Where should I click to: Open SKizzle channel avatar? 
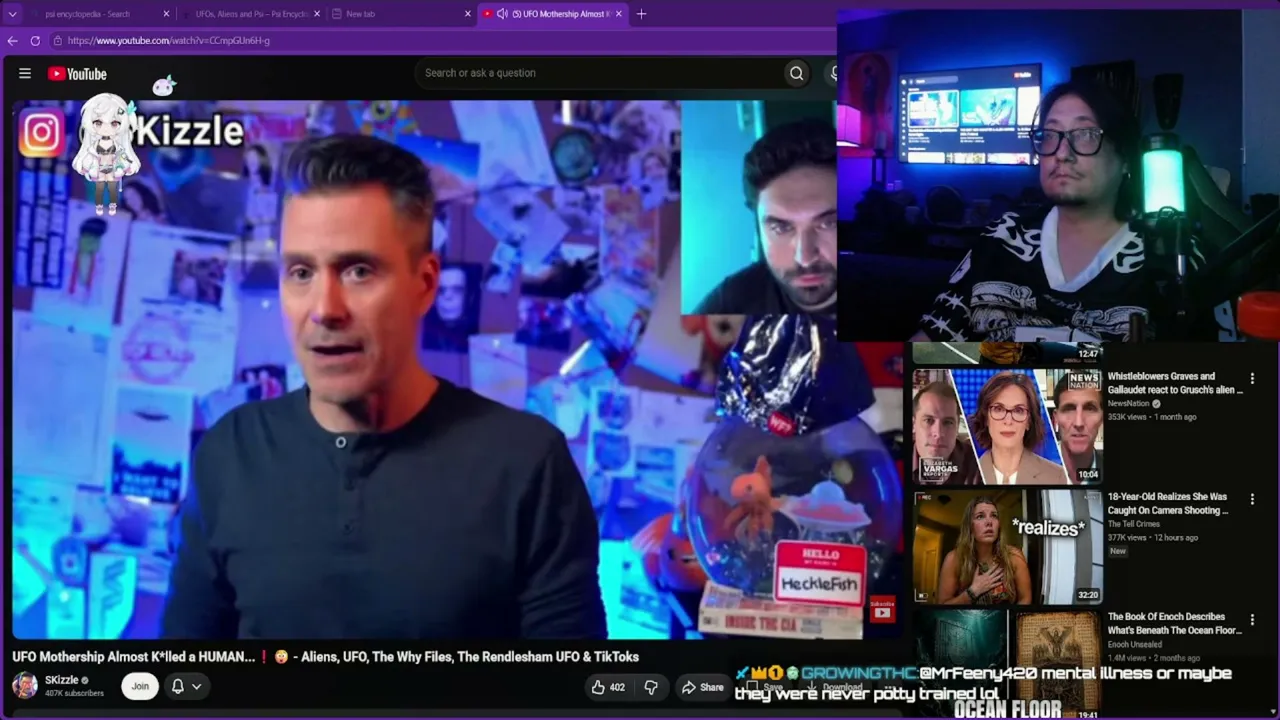pyautogui.click(x=25, y=685)
